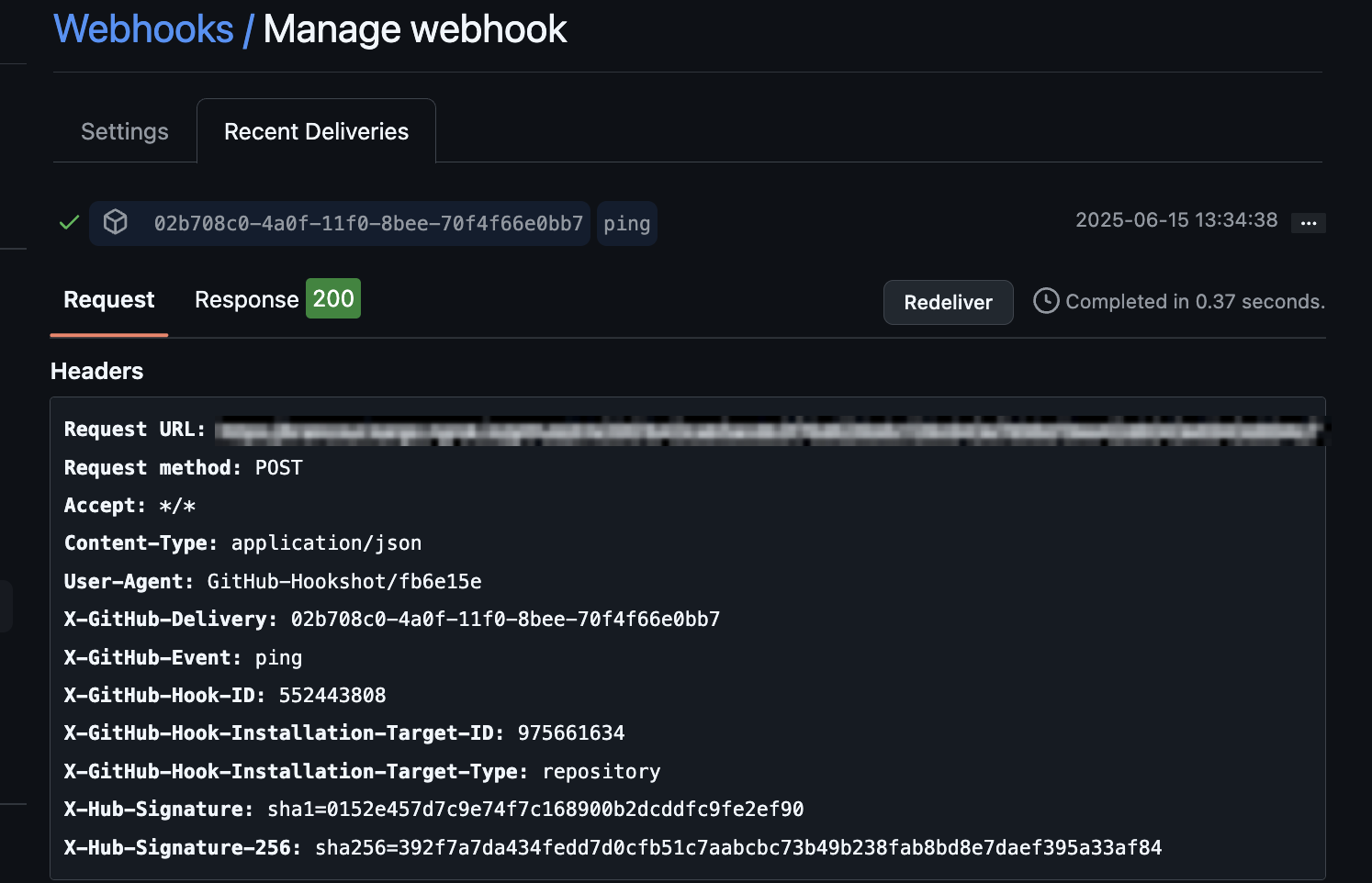The height and width of the screenshot is (883, 1372).
Task: Switch to the Settings tab
Action: pyautogui.click(x=125, y=132)
